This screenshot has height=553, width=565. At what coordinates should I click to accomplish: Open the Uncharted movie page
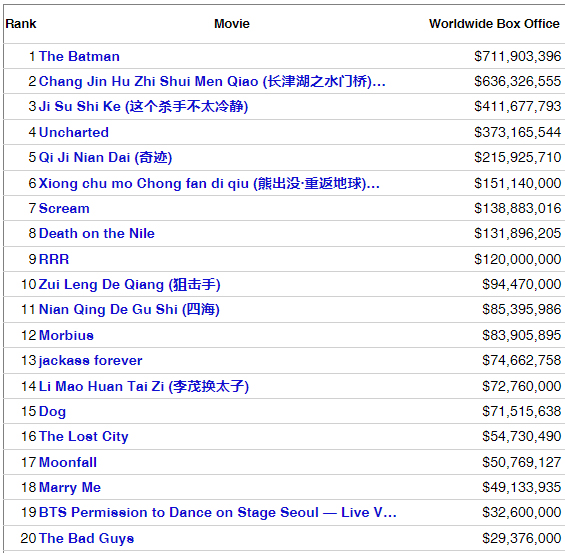tap(74, 132)
